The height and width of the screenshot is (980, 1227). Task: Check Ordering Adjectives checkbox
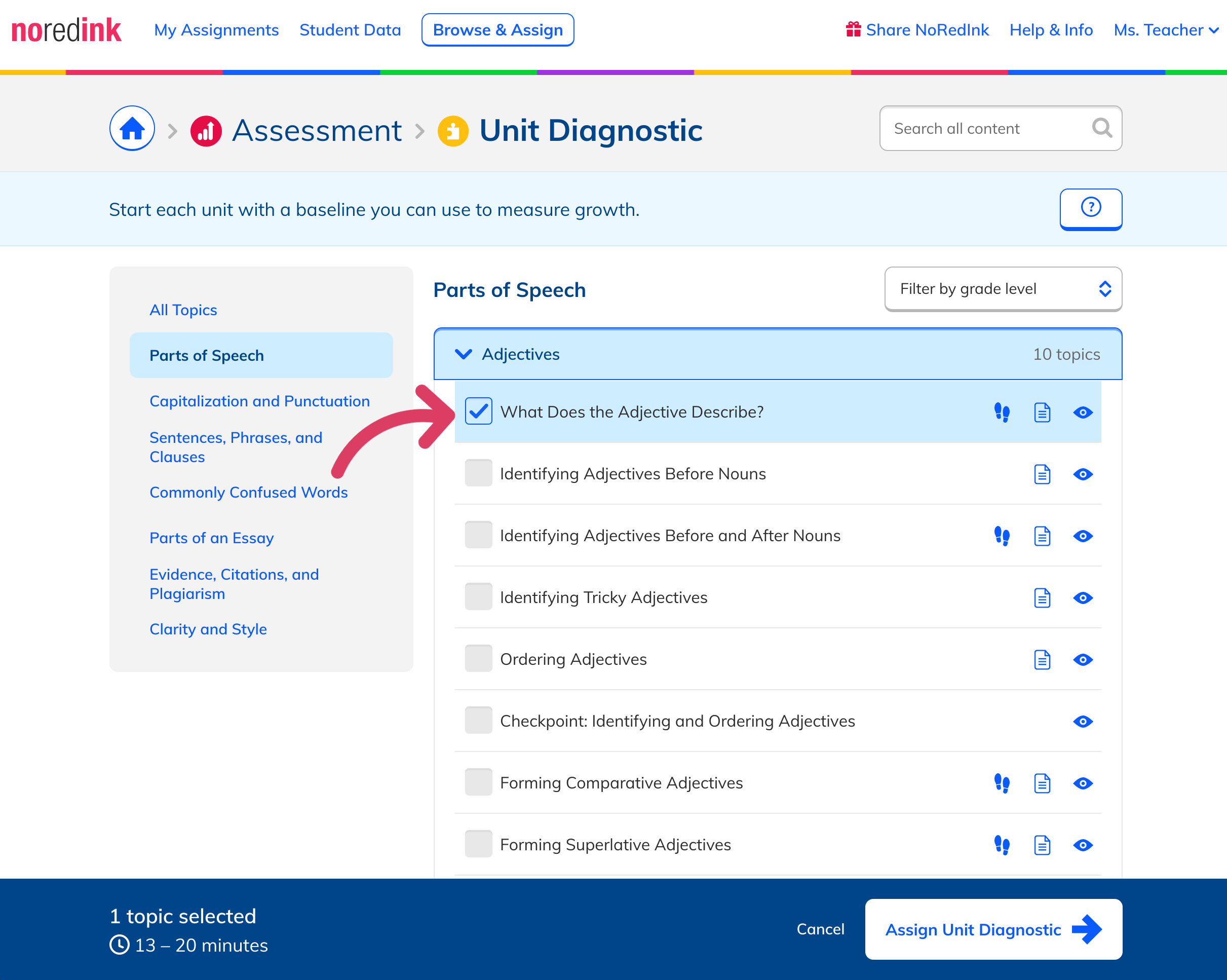pyautogui.click(x=478, y=658)
